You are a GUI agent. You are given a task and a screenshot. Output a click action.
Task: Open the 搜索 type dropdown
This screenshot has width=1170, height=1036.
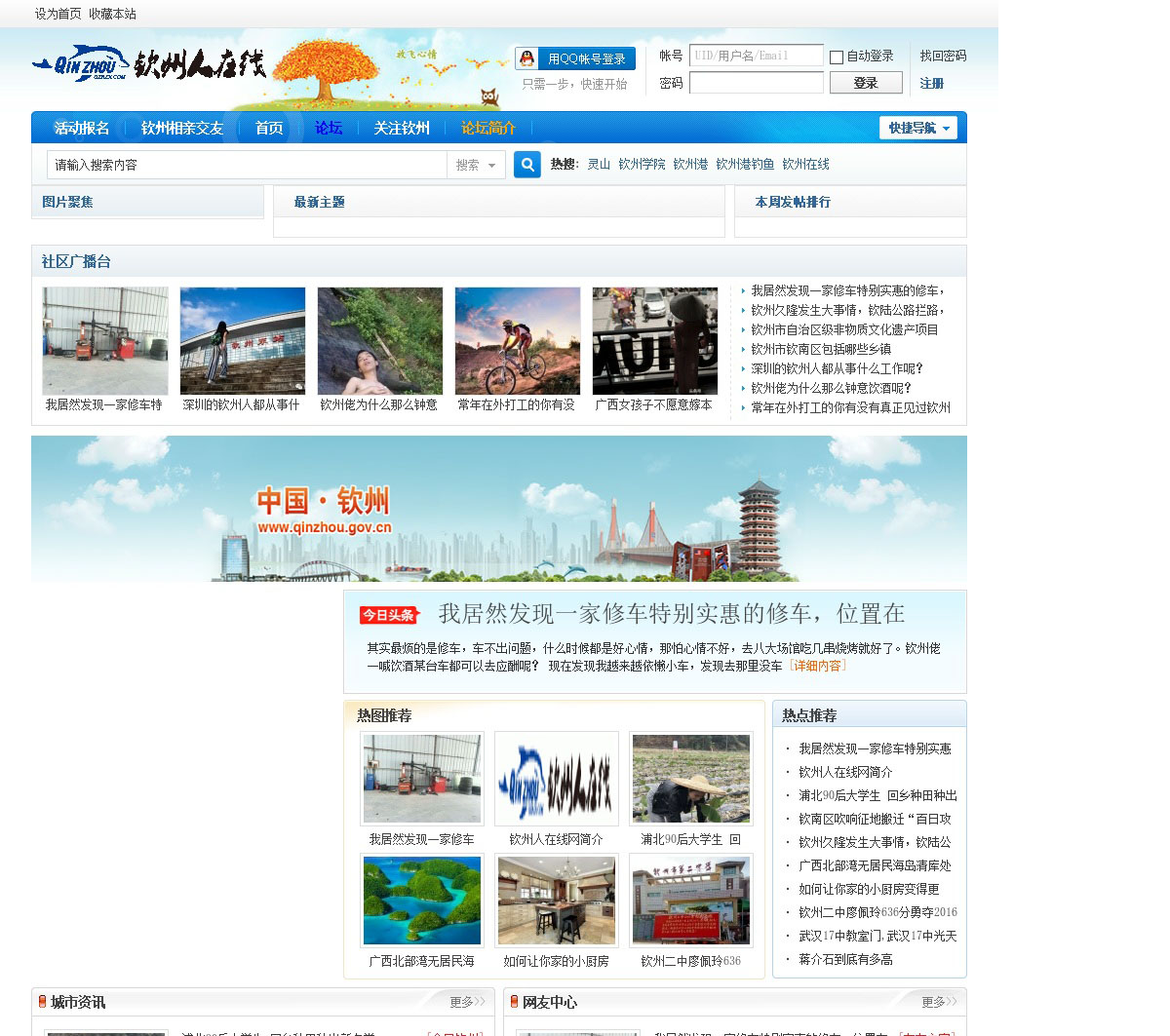(476, 166)
